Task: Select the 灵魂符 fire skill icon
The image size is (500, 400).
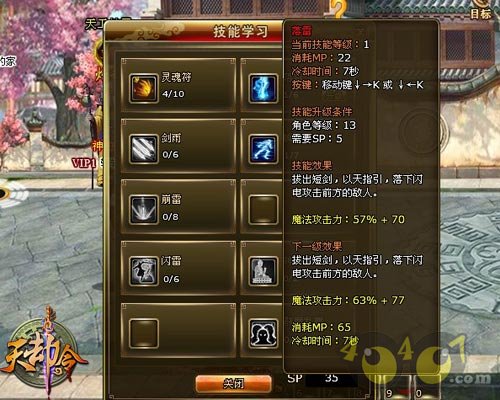Action: click(x=143, y=88)
